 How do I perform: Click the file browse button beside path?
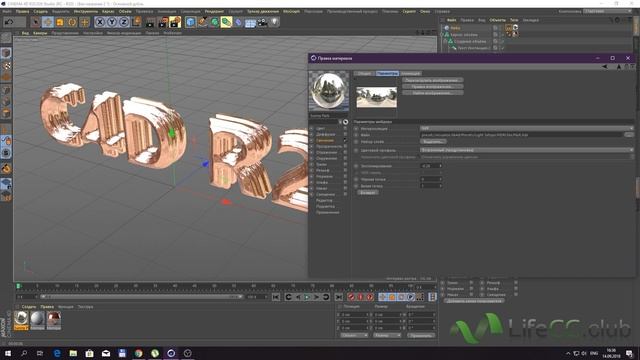pos(629,135)
